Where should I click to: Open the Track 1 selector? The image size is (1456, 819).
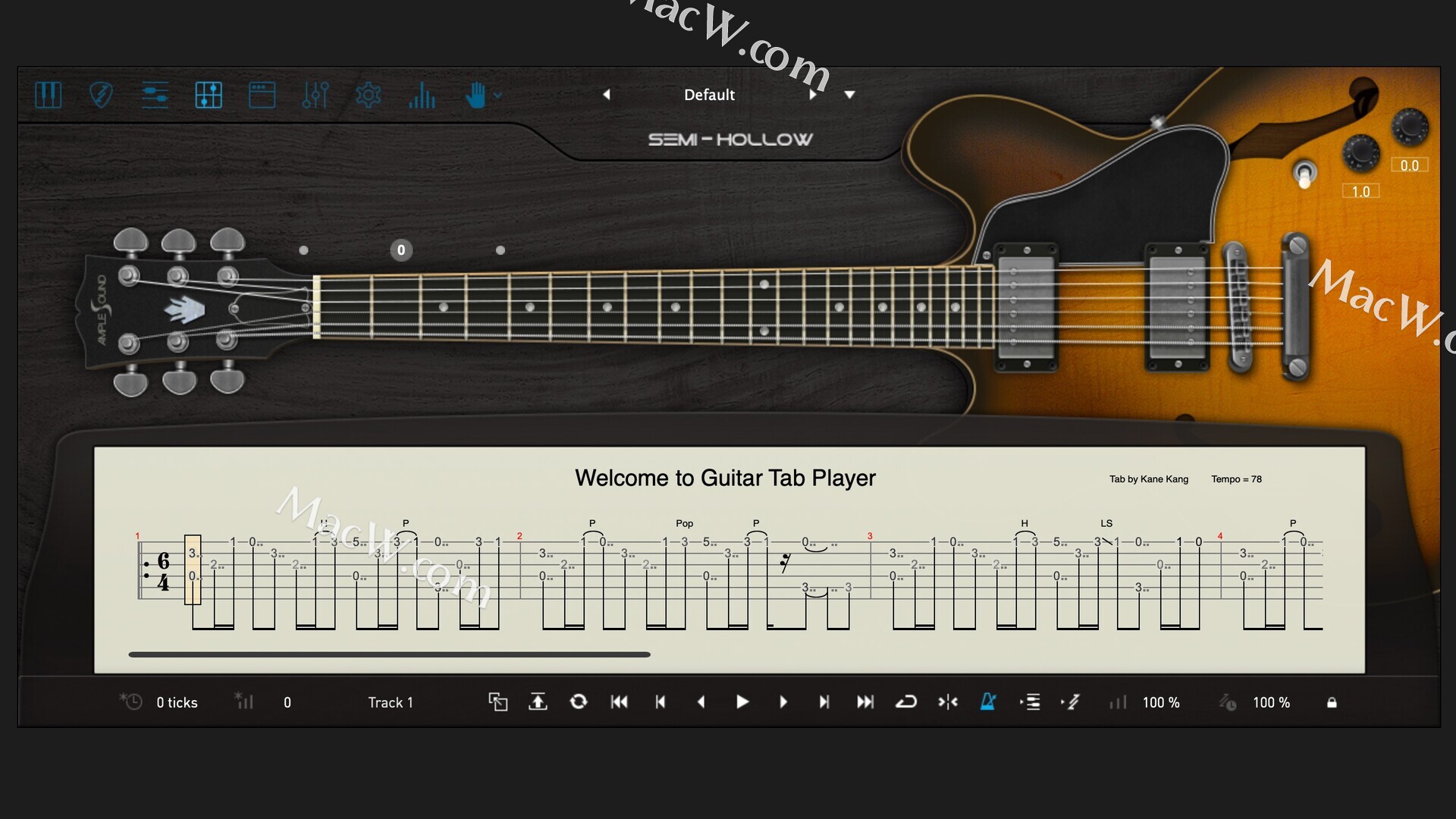pos(391,703)
